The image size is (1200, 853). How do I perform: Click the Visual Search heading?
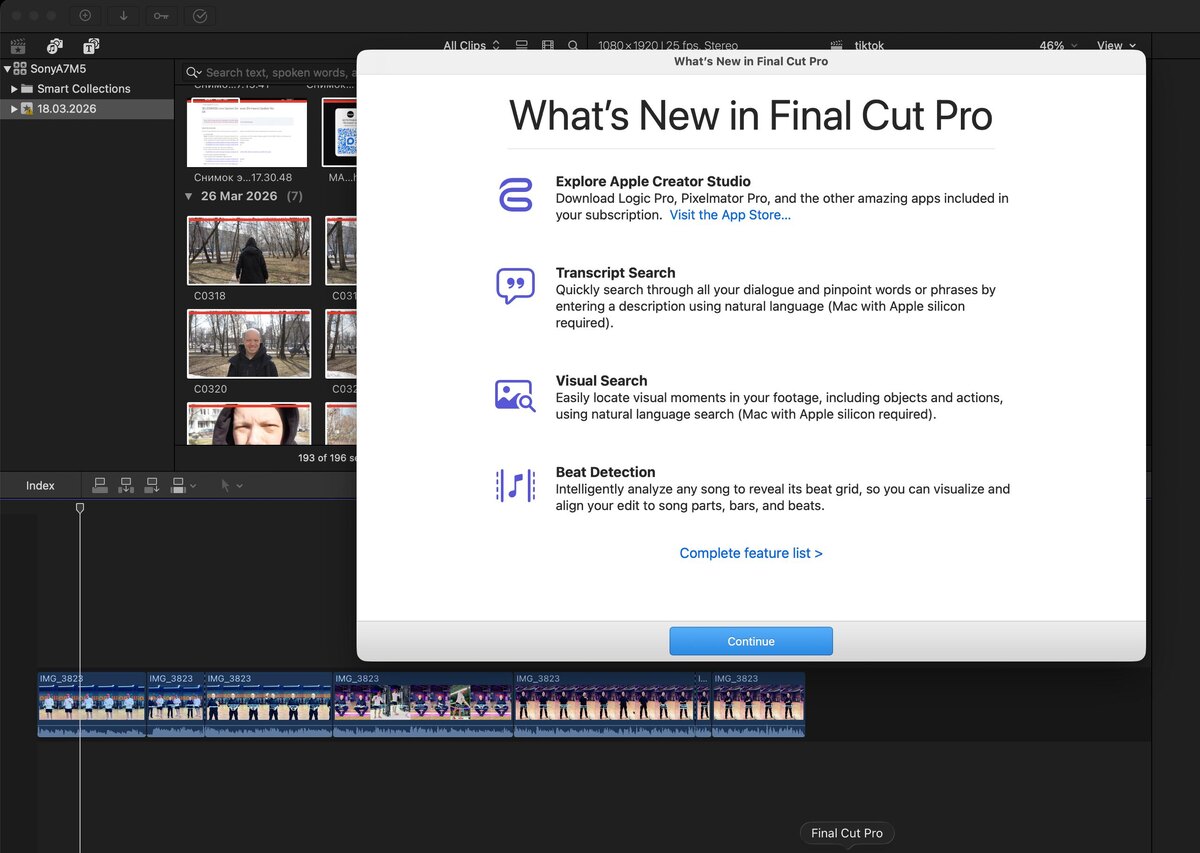(601, 381)
